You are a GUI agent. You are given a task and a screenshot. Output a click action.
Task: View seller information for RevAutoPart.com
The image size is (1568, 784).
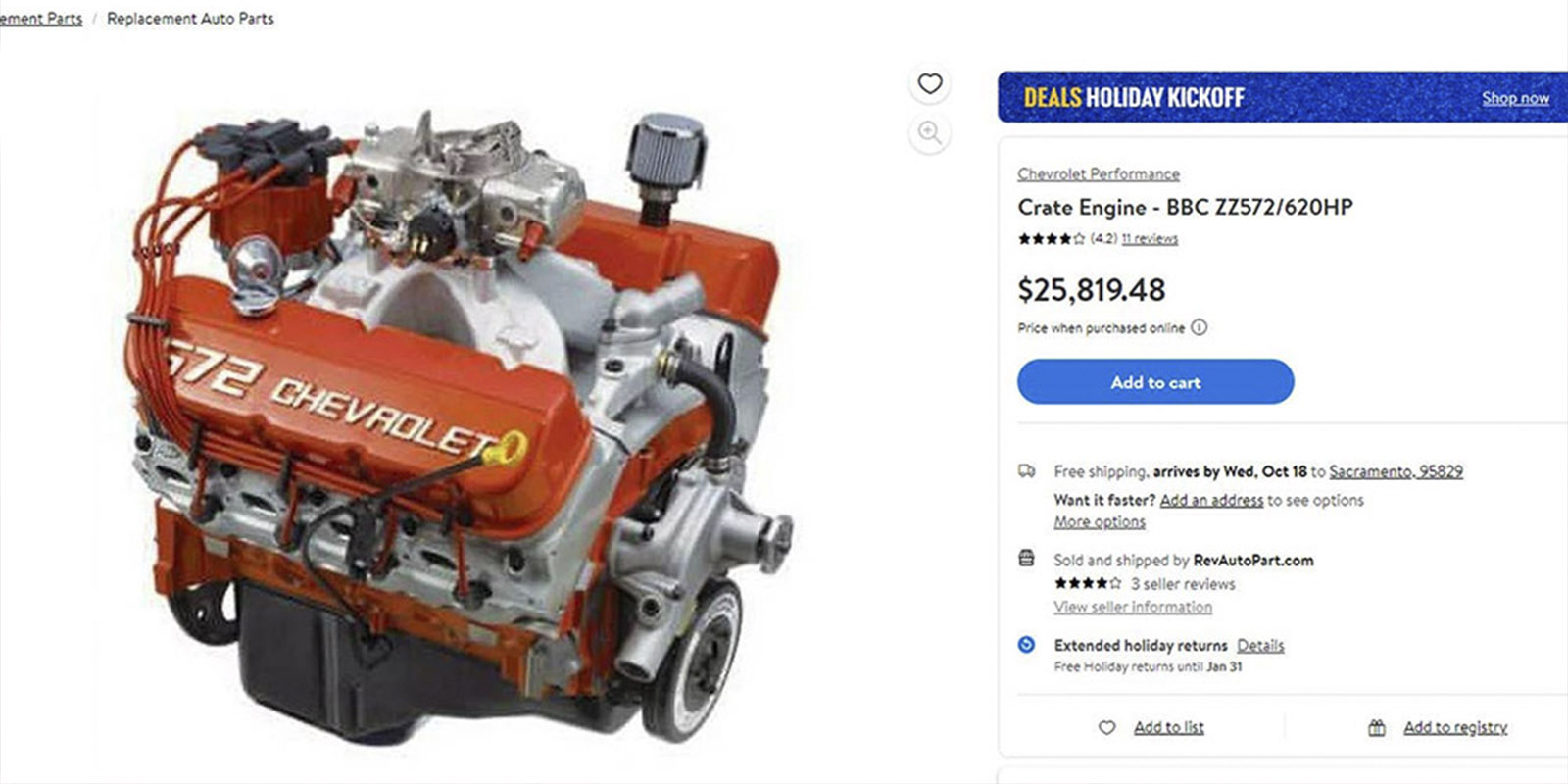[1133, 607]
